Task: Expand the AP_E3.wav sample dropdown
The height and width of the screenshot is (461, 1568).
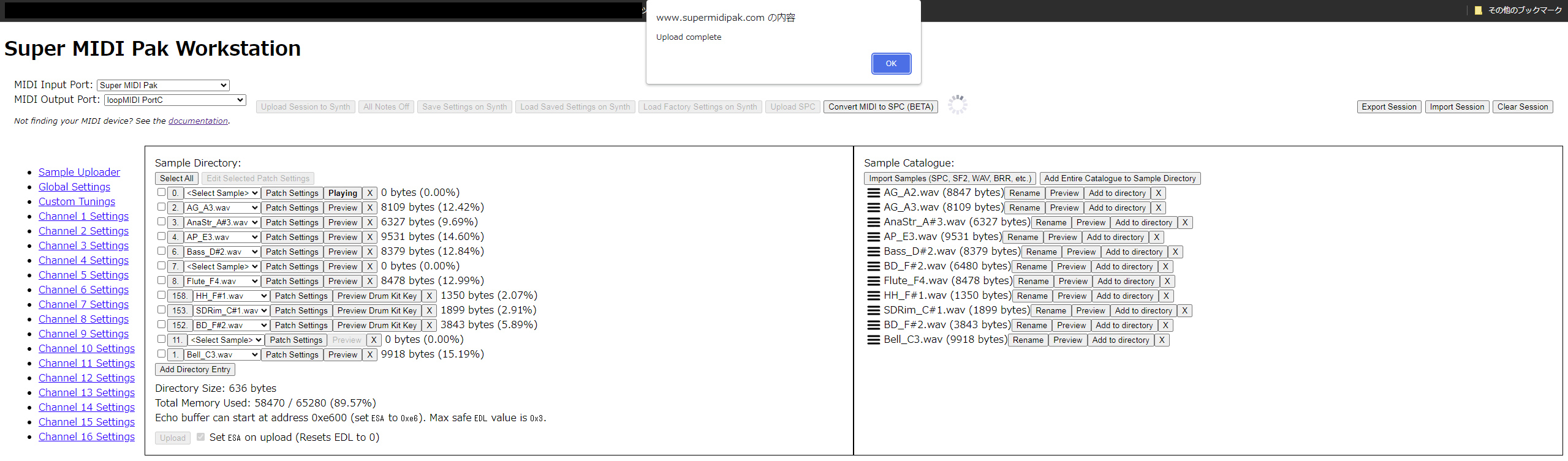Action: (x=222, y=238)
